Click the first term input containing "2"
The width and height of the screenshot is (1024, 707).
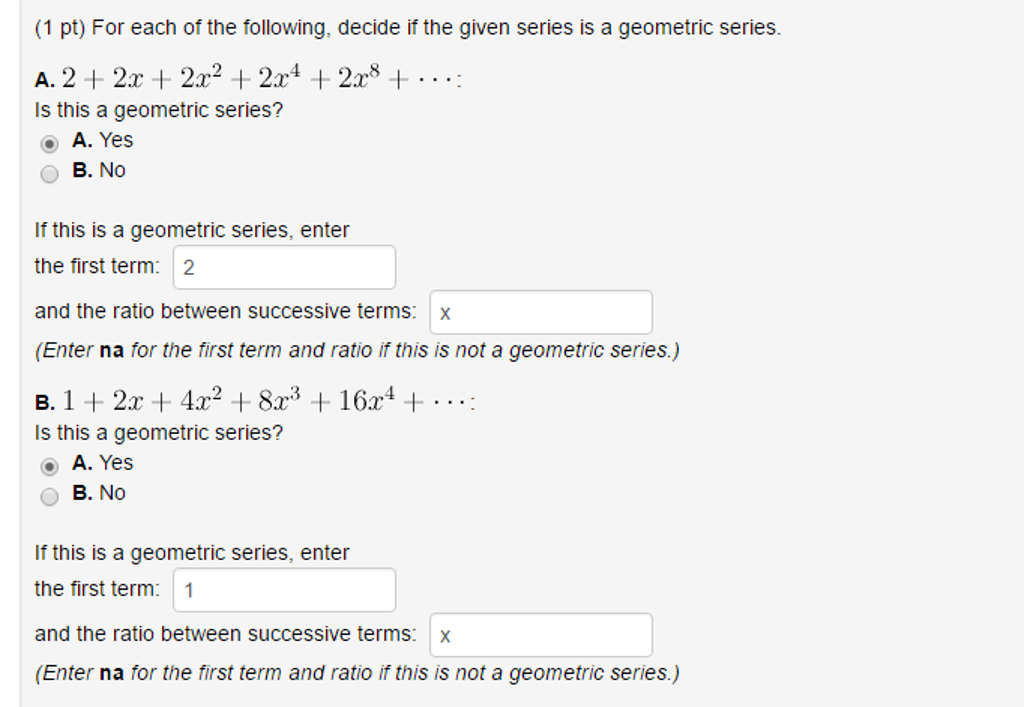pos(283,266)
